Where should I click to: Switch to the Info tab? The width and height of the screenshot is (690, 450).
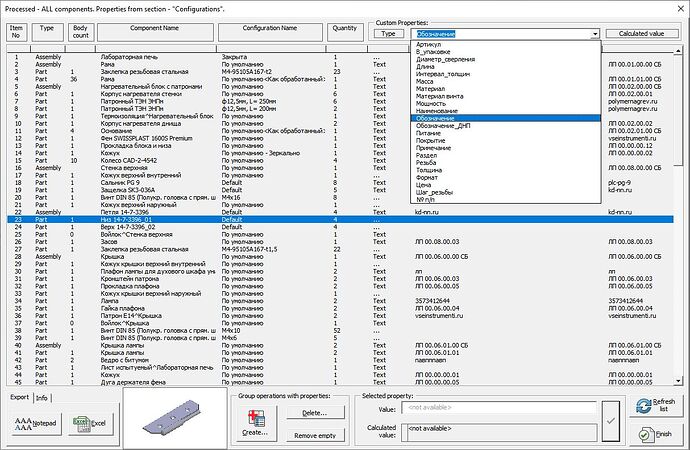[x=42, y=397]
